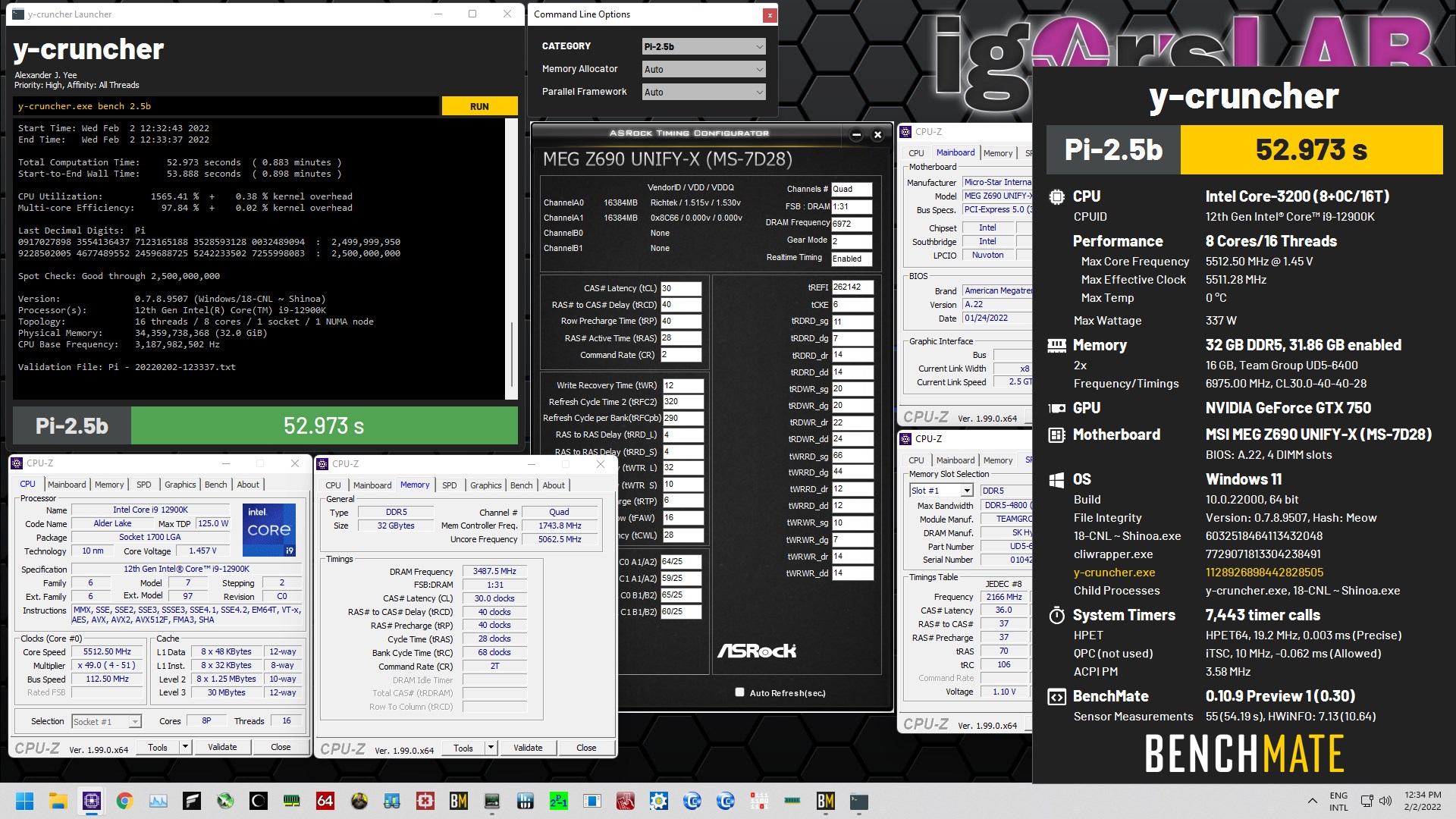Click the tREFI value field 262142
Image resolution: width=1456 pixels, height=819 pixels.
pyautogui.click(x=852, y=287)
